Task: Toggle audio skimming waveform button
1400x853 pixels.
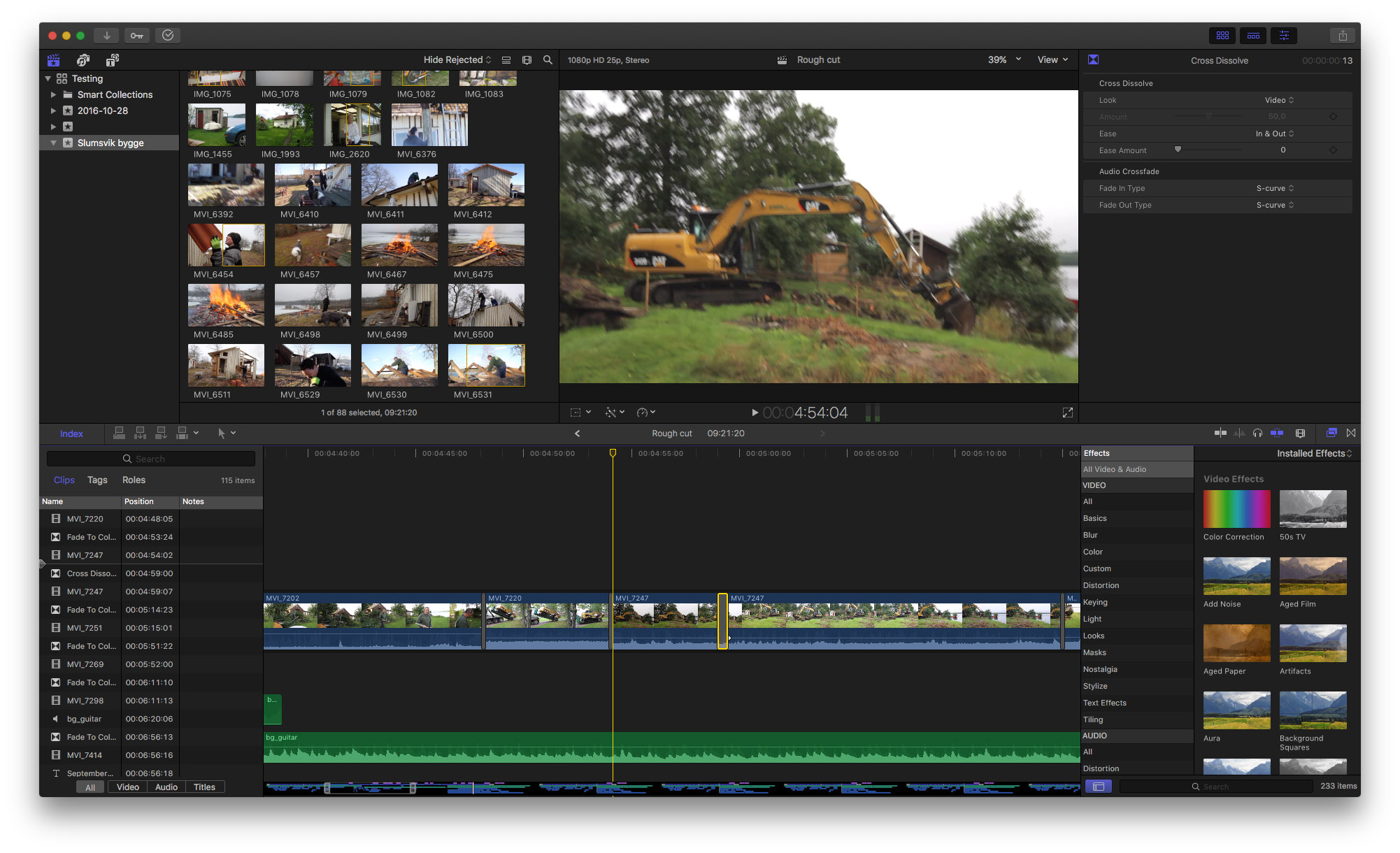Action: coord(1239,433)
